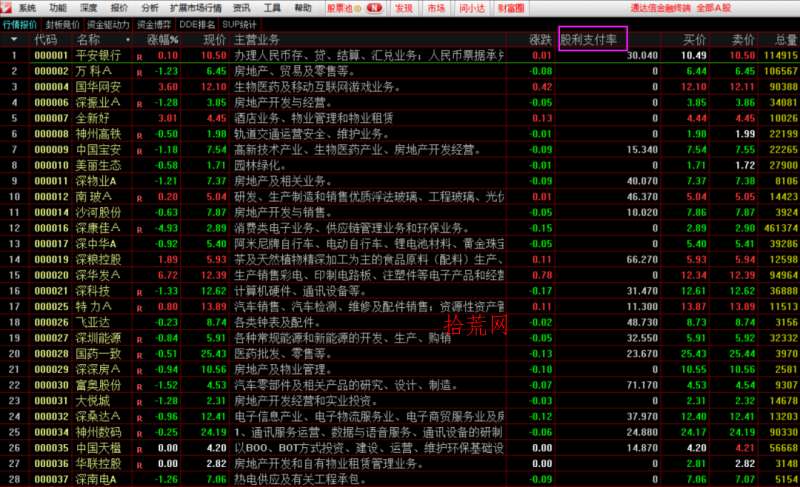Switch to the SUP统计 tab
800x487 pixels.
[239, 24]
